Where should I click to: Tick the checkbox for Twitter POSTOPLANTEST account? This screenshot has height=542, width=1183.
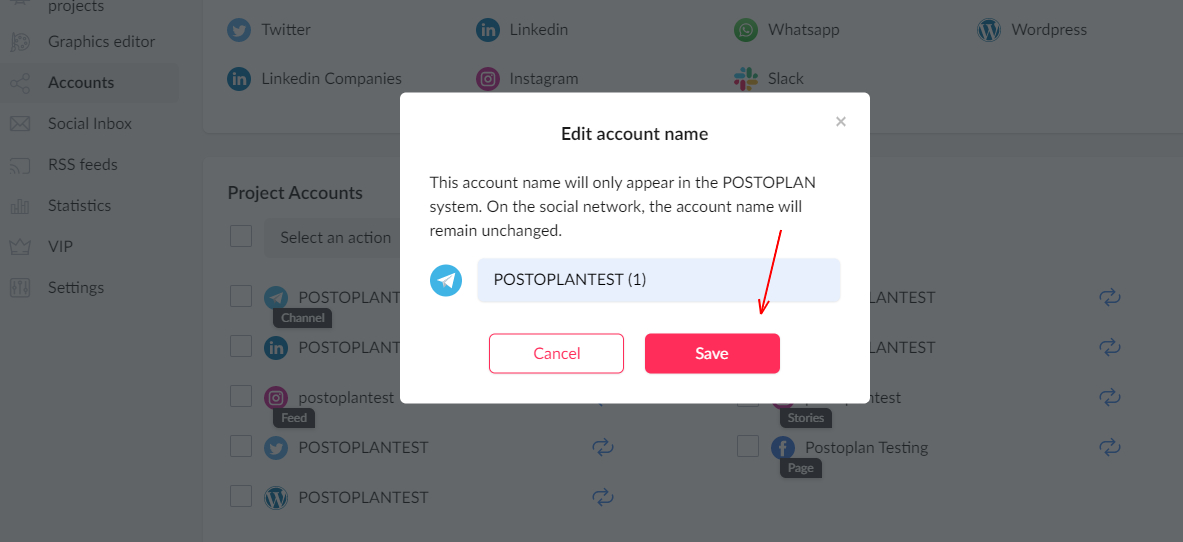241,446
